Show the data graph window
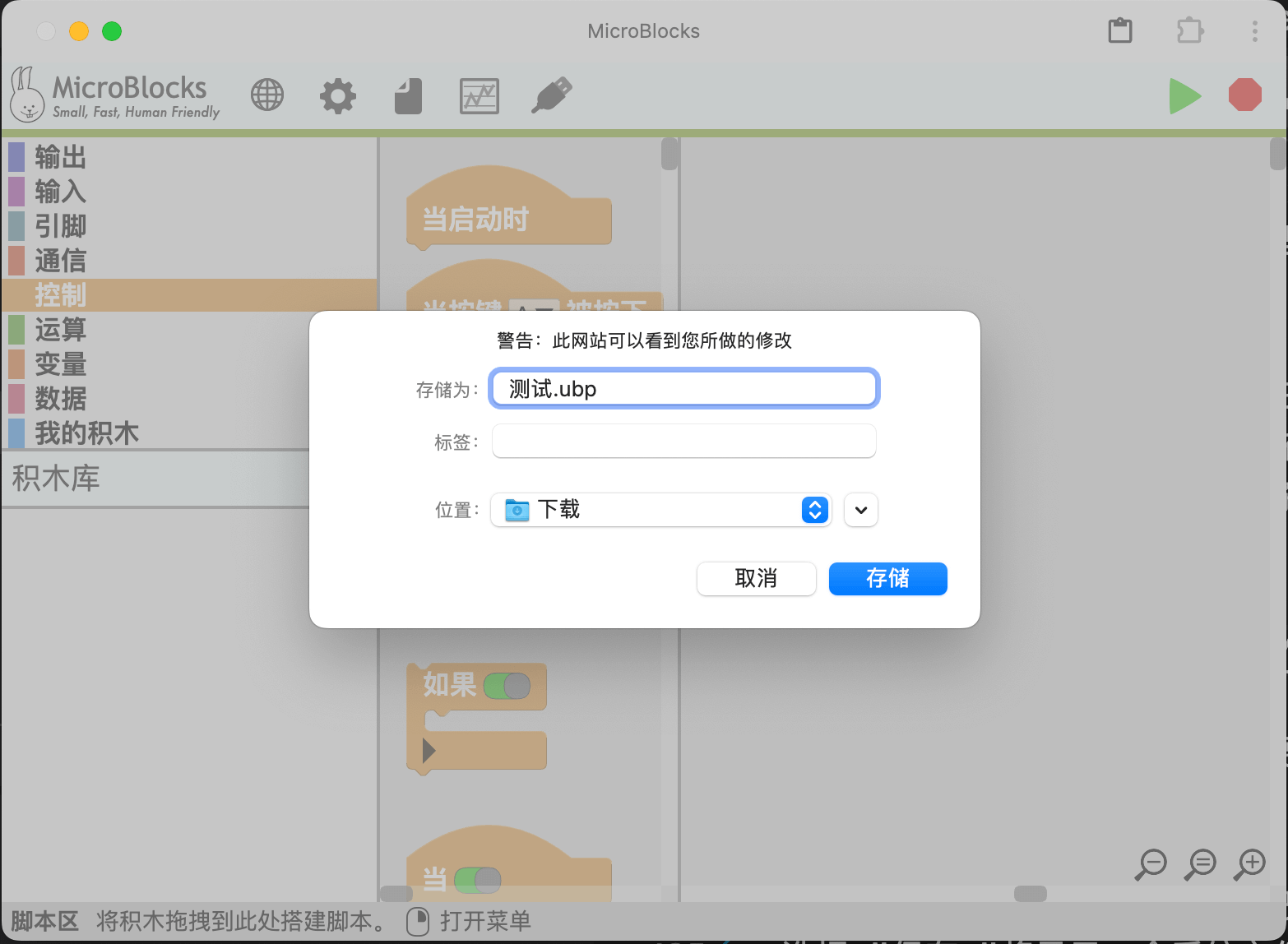Viewport: 1288px width, 944px height. click(x=480, y=96)
